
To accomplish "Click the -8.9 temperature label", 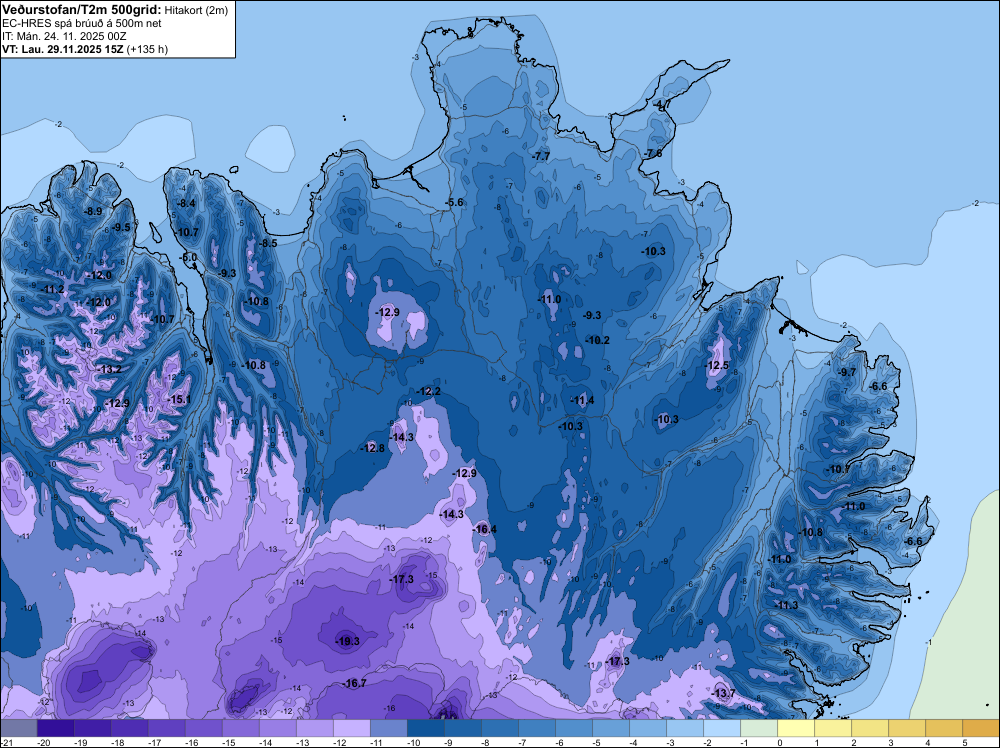I will point(93,211).
